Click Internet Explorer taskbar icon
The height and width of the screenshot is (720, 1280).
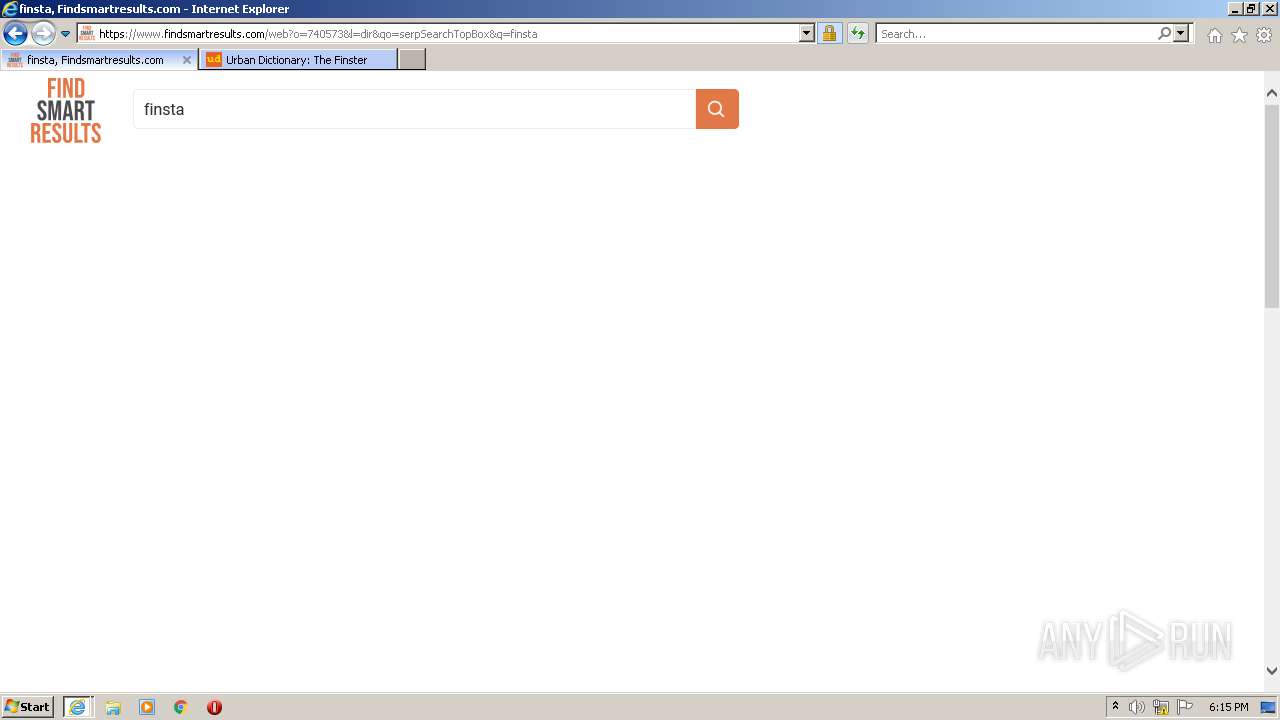click(x=78, y=707)
